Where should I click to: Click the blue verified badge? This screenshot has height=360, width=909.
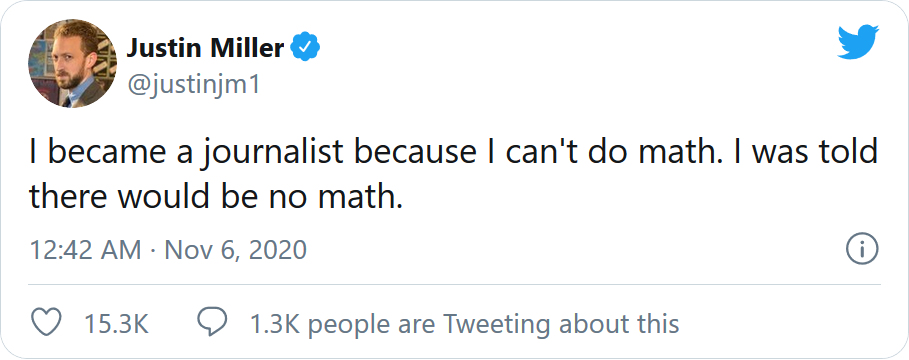pos(306,48)
